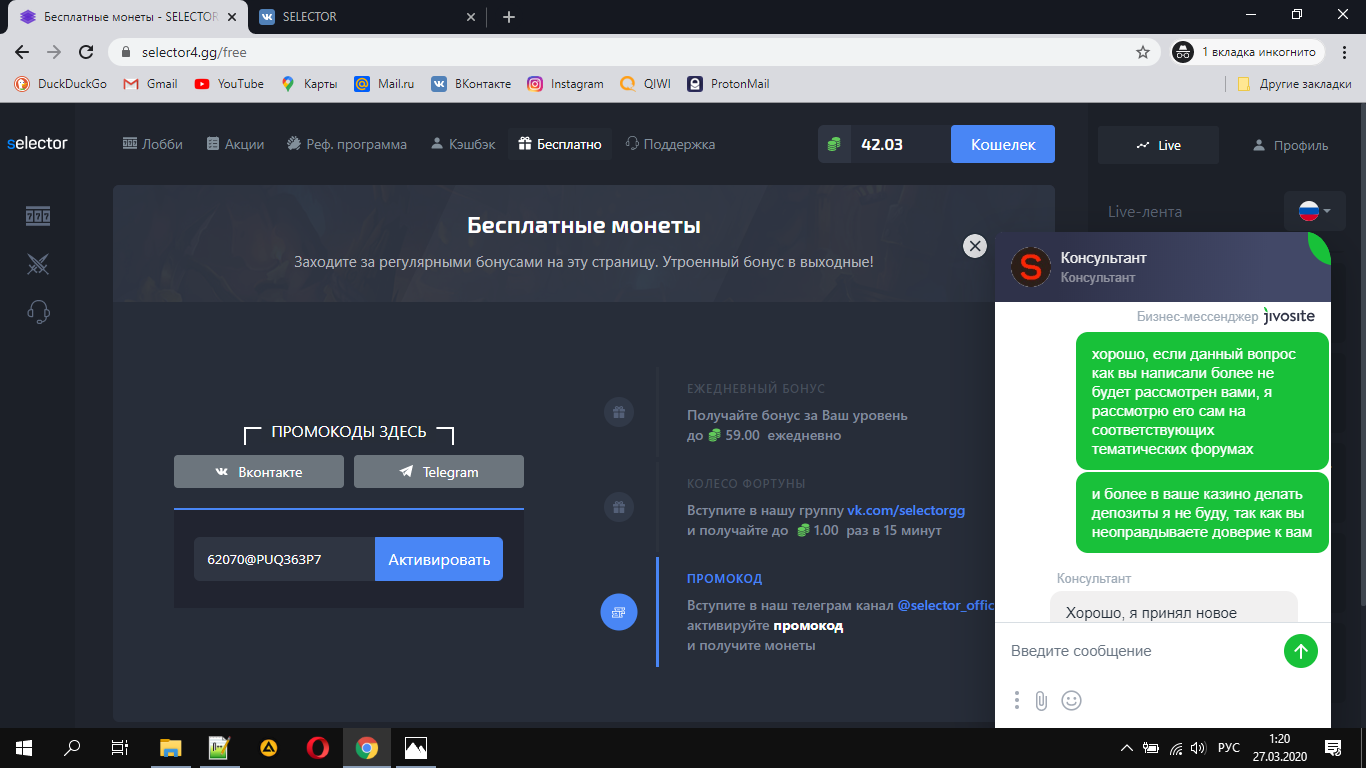This screenshot has height=768, width=1366.
Task: Open the Photos app on the taskbar
Action: (x=416, y=747)
